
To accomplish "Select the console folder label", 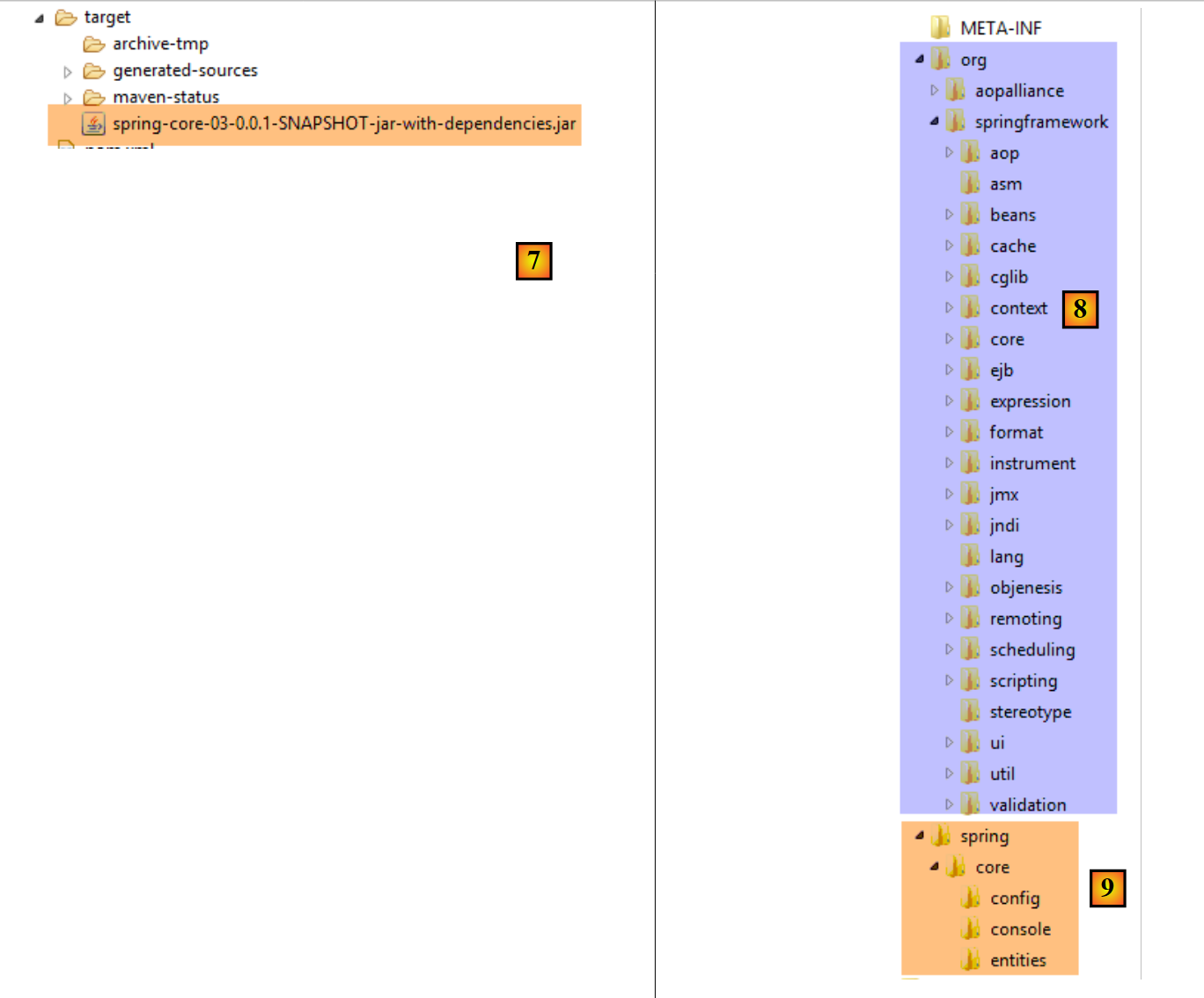I will 1020,929.
